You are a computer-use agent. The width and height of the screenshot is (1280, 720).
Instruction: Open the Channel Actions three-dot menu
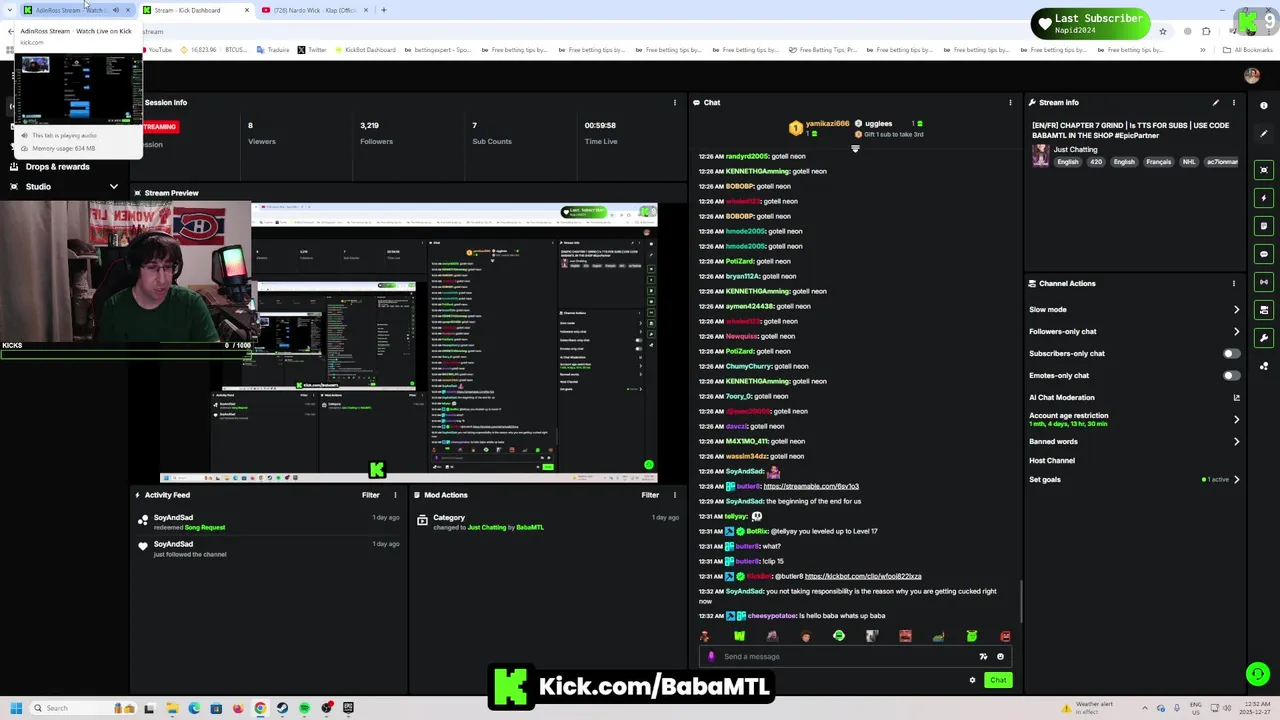(x=1234, y=283)
